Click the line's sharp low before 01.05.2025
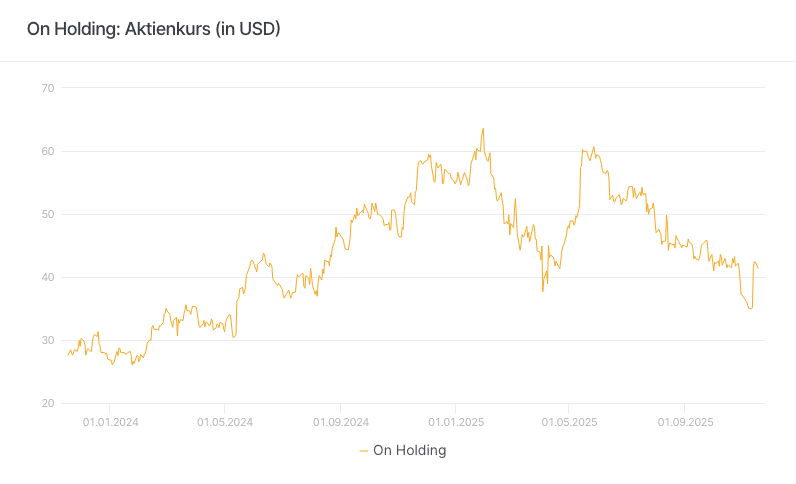Screen dimensions: 796x484 (x=543, y=291)
